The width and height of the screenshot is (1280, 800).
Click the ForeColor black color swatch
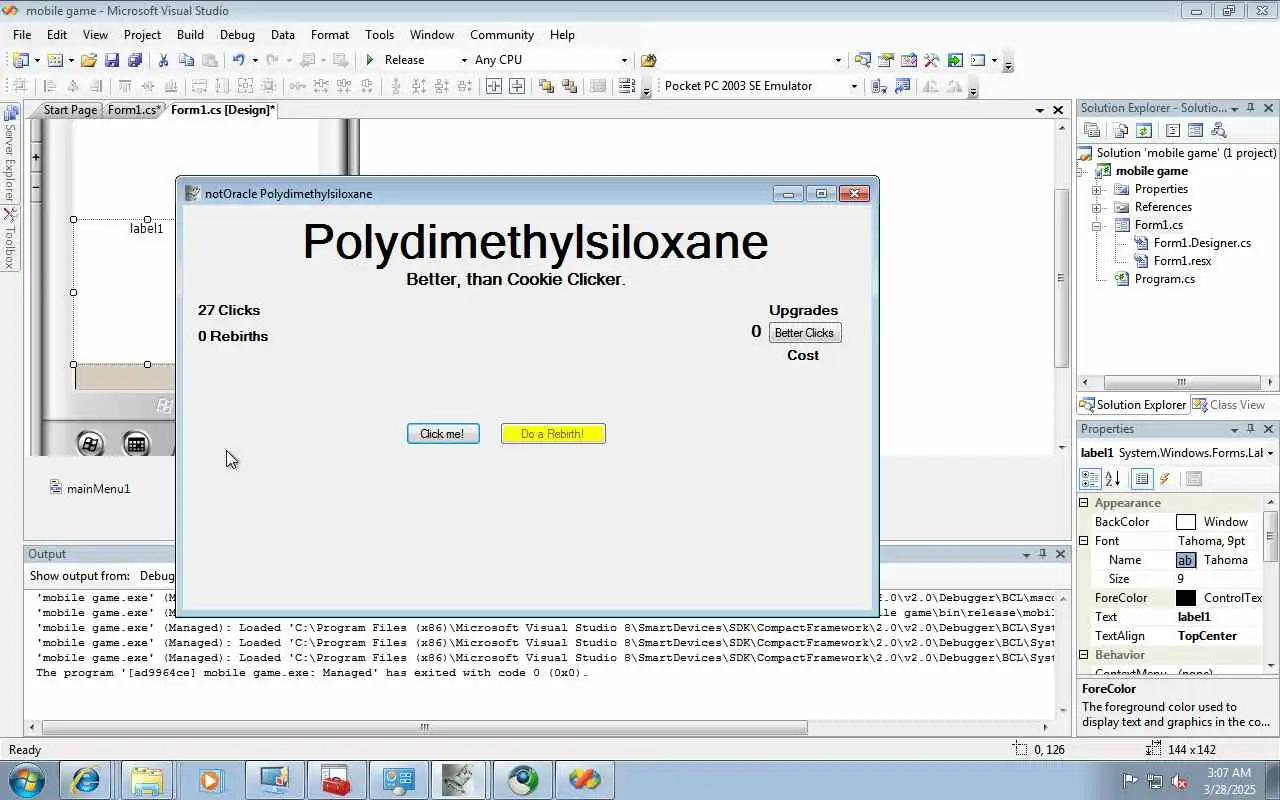[x=1186, y=598]
